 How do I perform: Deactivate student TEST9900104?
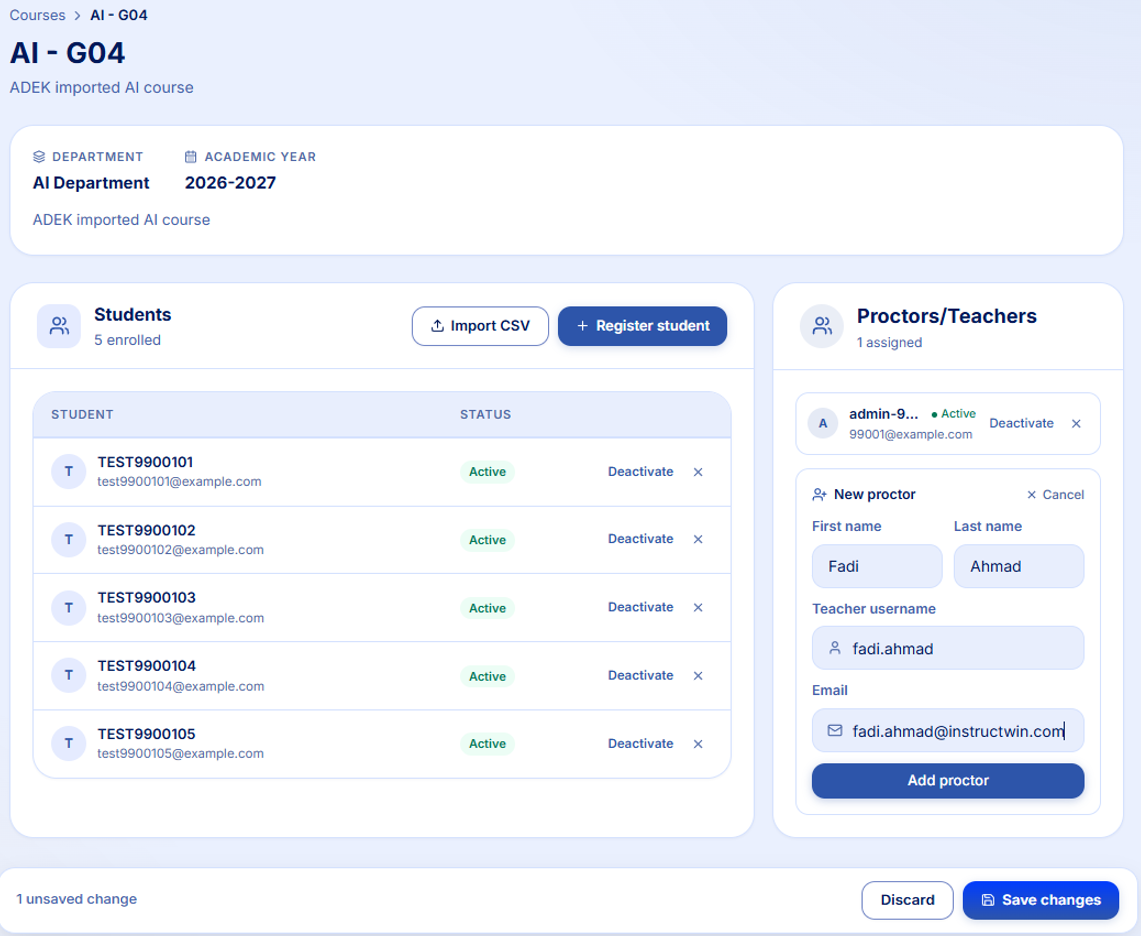pos(640,675)
